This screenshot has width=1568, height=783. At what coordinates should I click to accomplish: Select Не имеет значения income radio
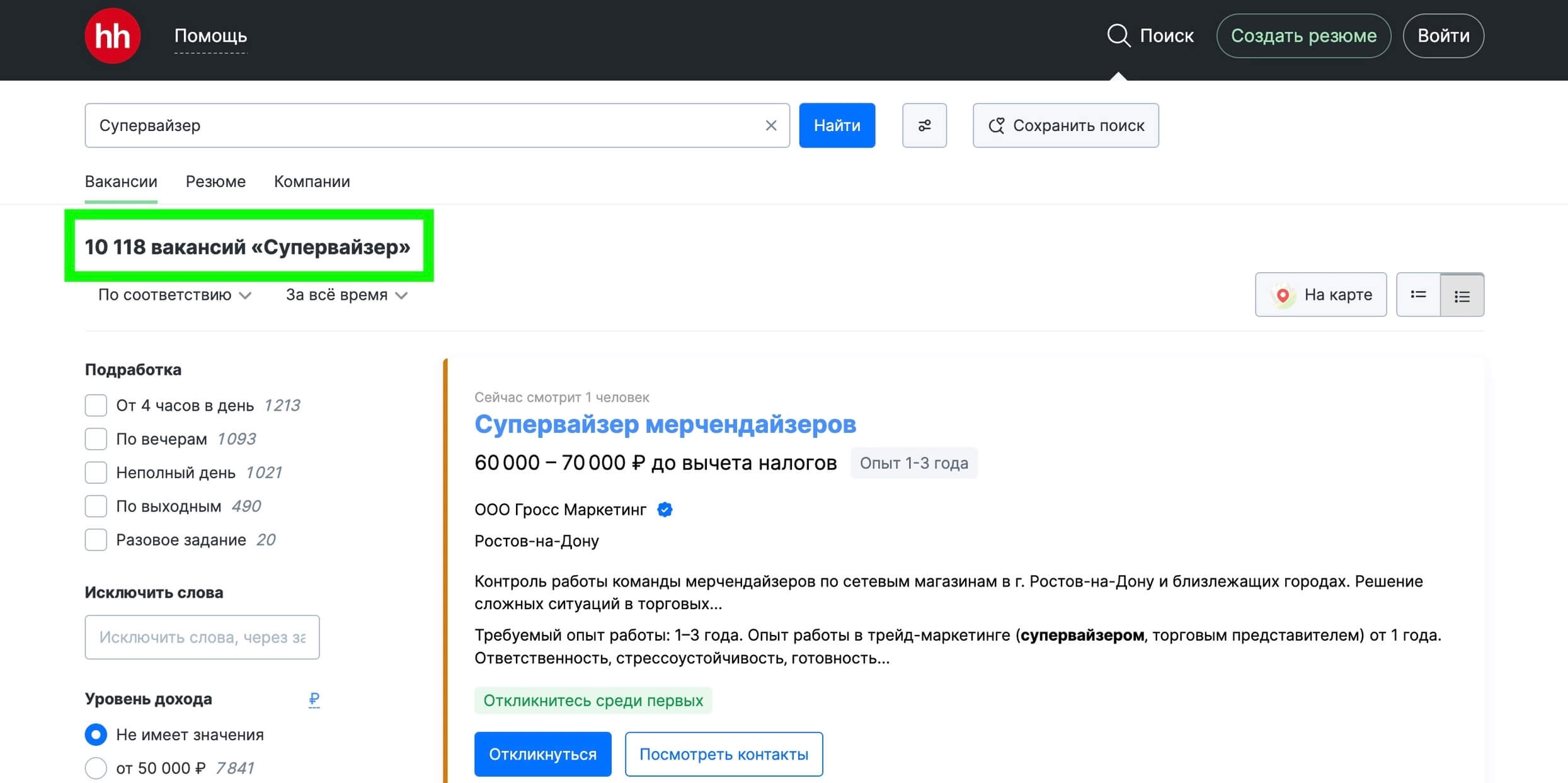pos(96,734)
